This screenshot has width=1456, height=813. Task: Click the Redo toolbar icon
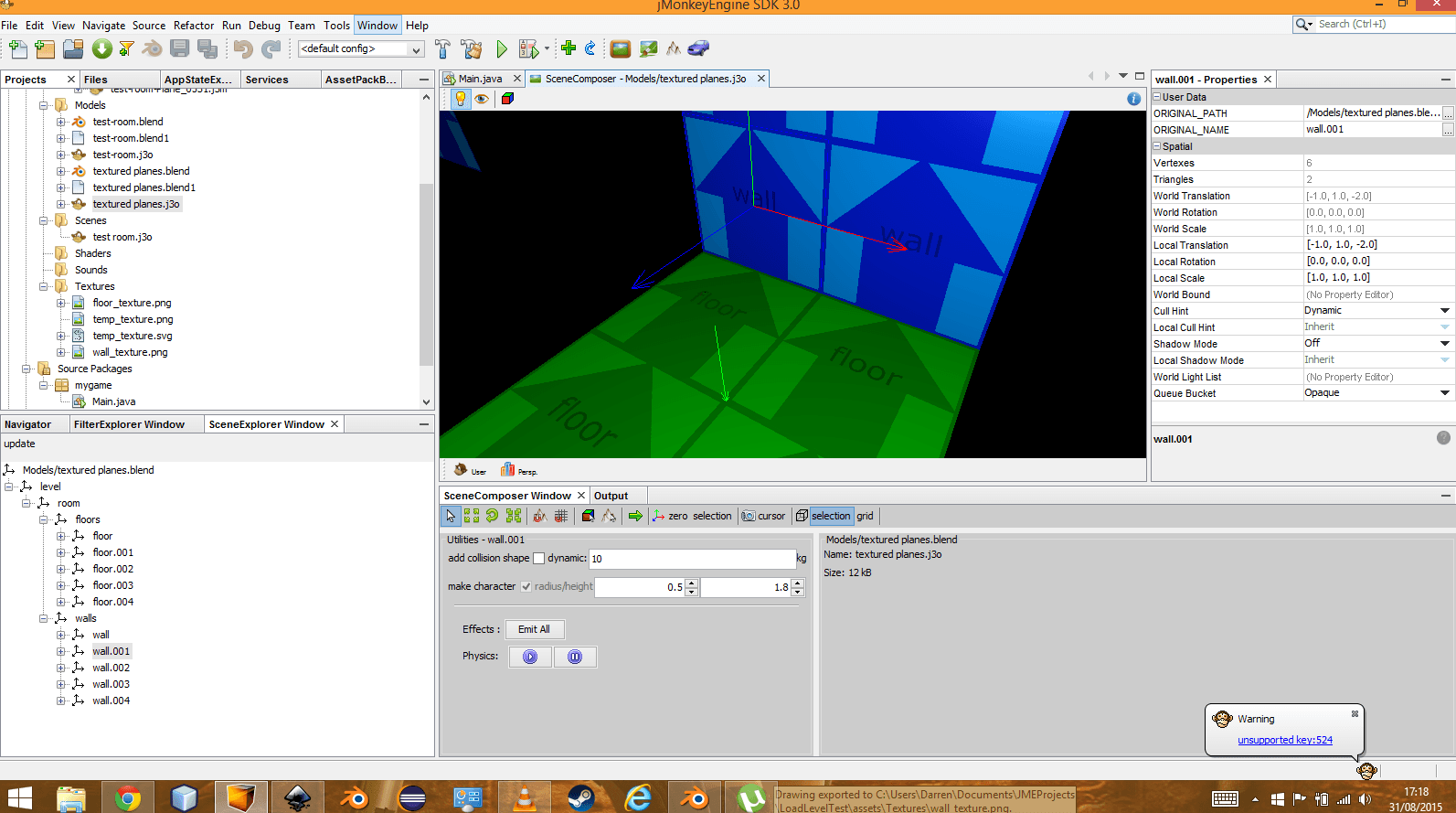pos(271,48)
